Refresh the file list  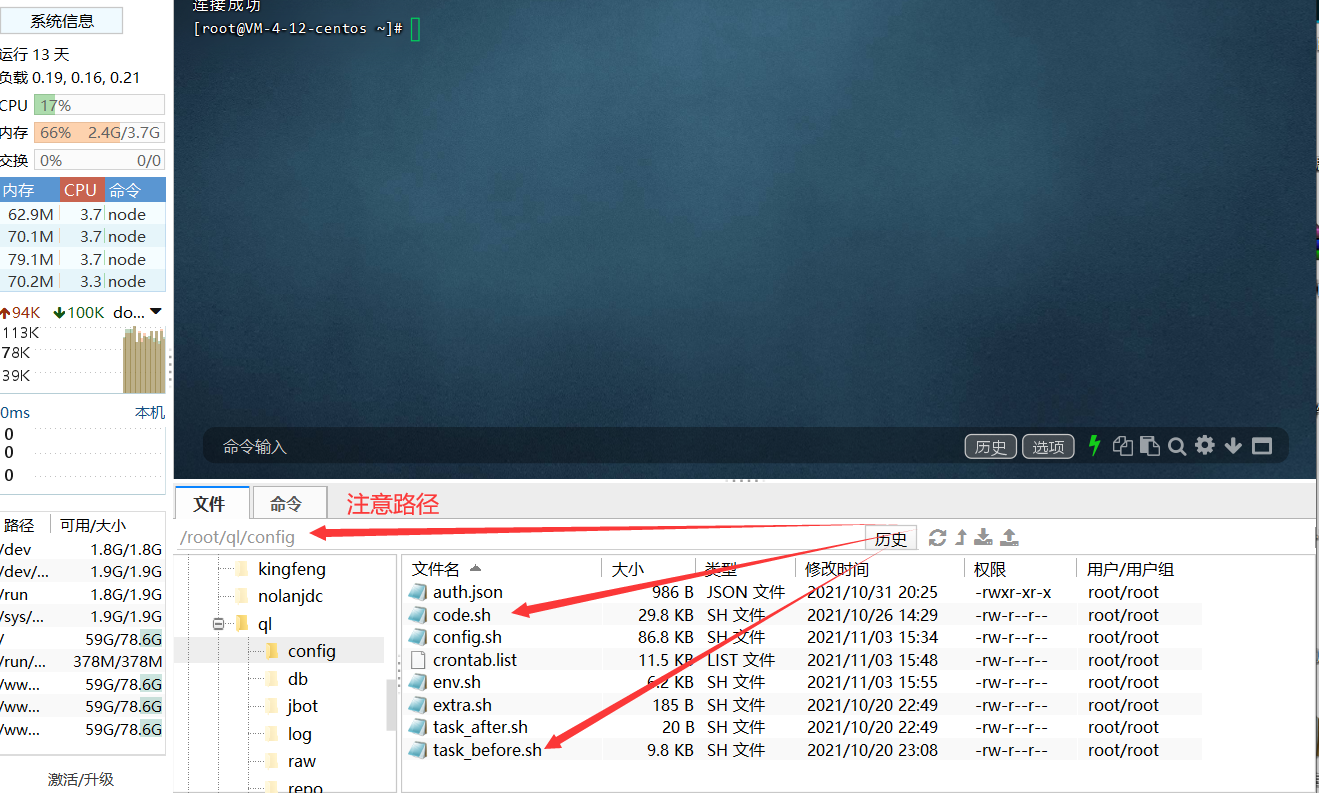click(937, 538)
